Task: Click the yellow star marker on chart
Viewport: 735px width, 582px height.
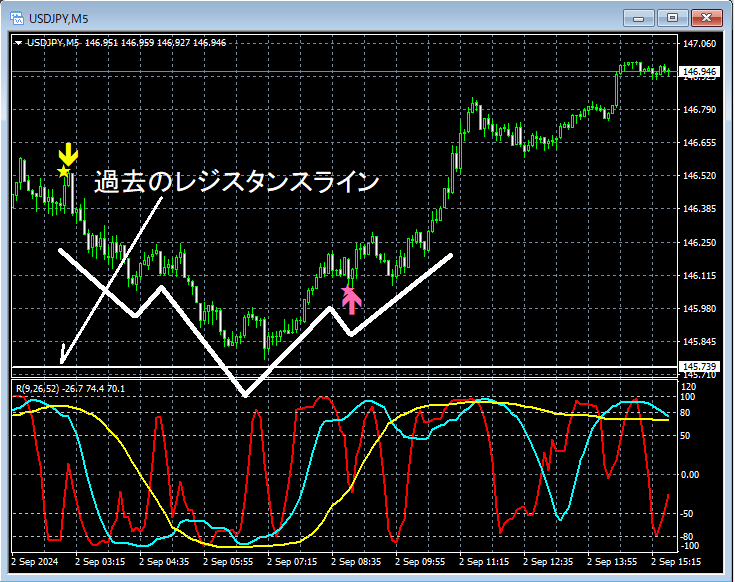Action: 64,171
